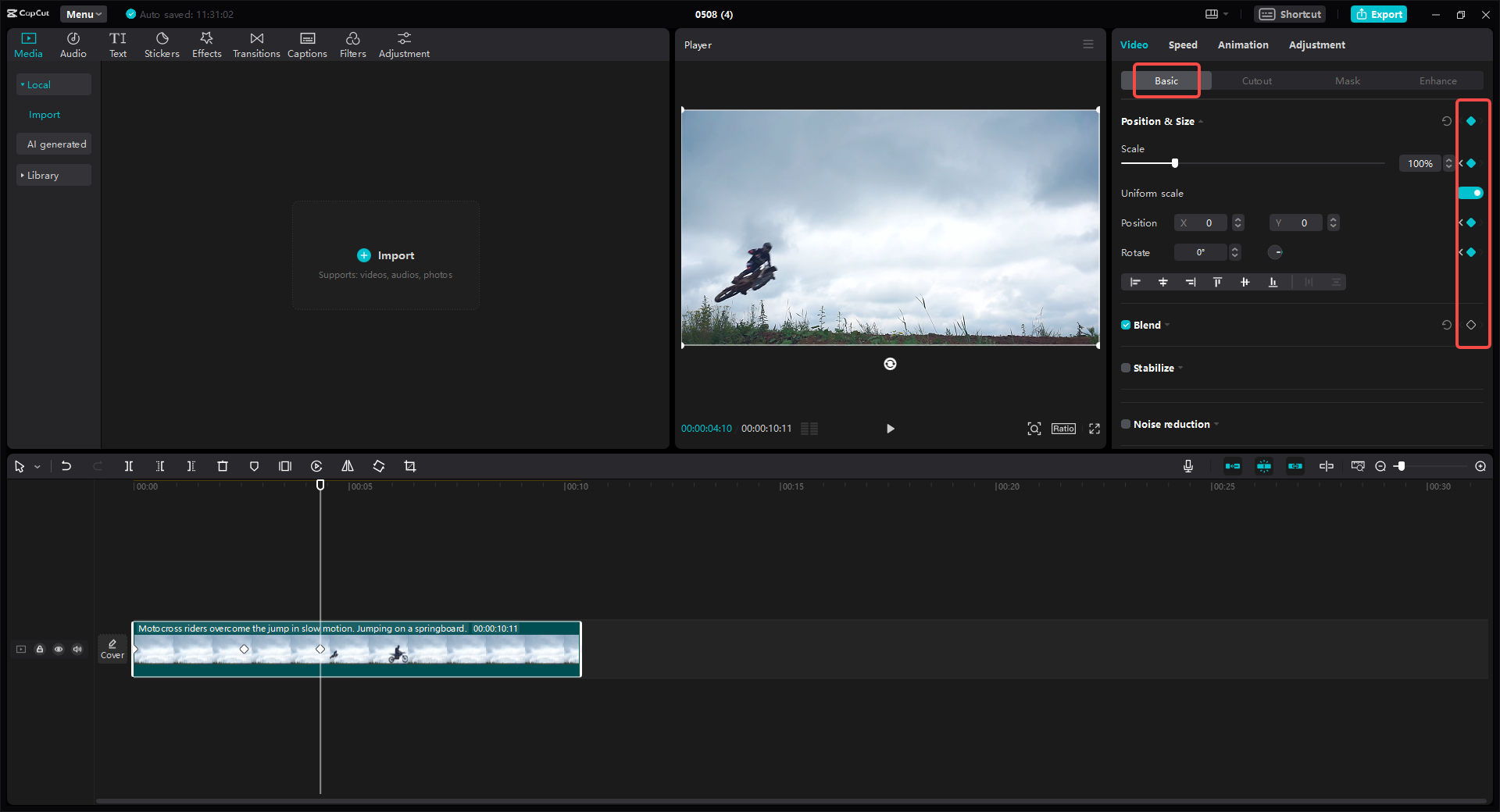
Task: Open the Menu dropdown
Action: point(83,14)
